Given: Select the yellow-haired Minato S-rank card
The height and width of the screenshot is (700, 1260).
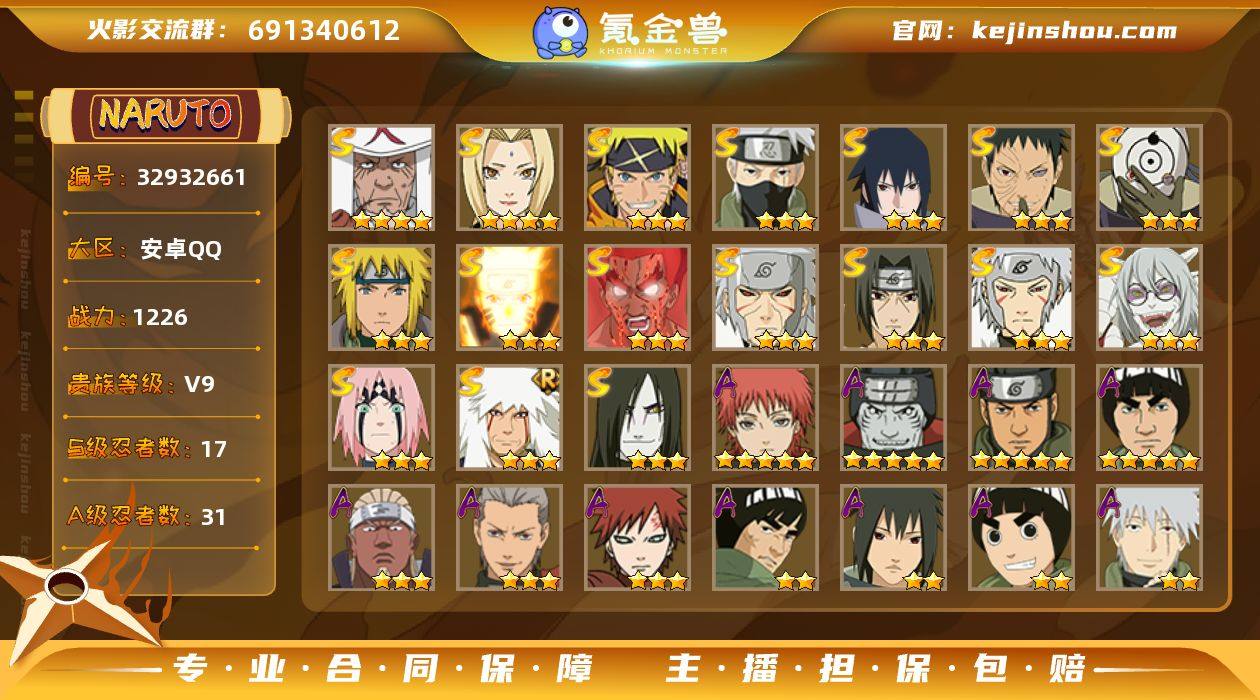Looking at the screenshot, I should (x=381, y=298).
